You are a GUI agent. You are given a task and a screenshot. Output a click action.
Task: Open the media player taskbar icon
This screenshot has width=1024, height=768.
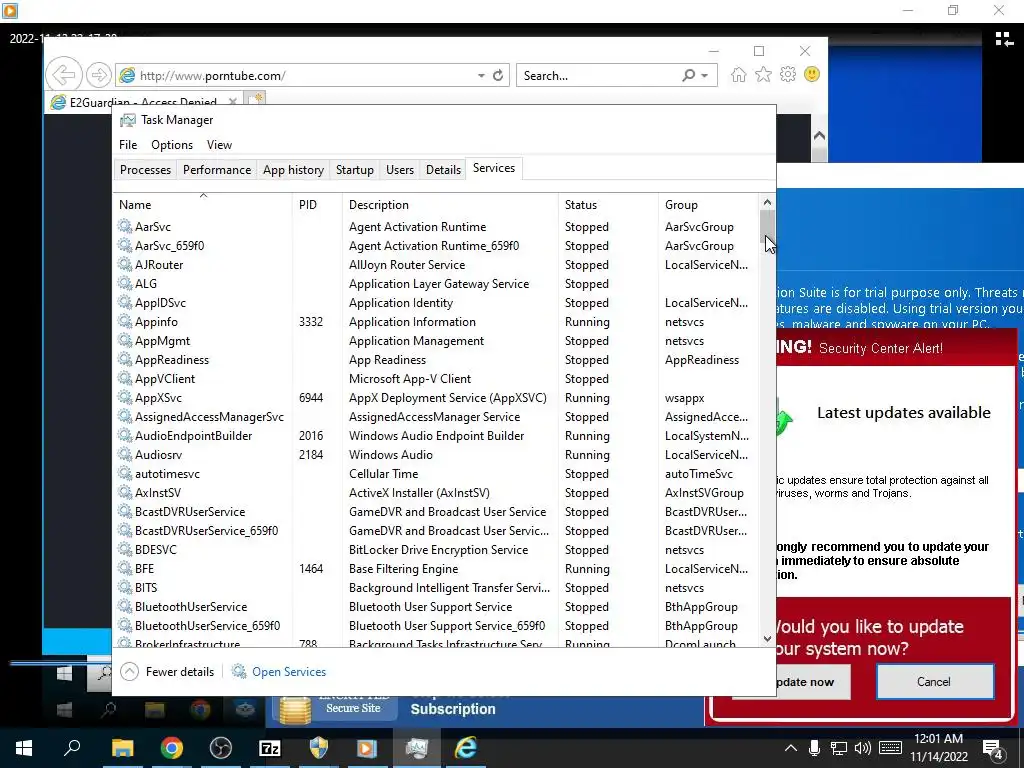[367, 748]
